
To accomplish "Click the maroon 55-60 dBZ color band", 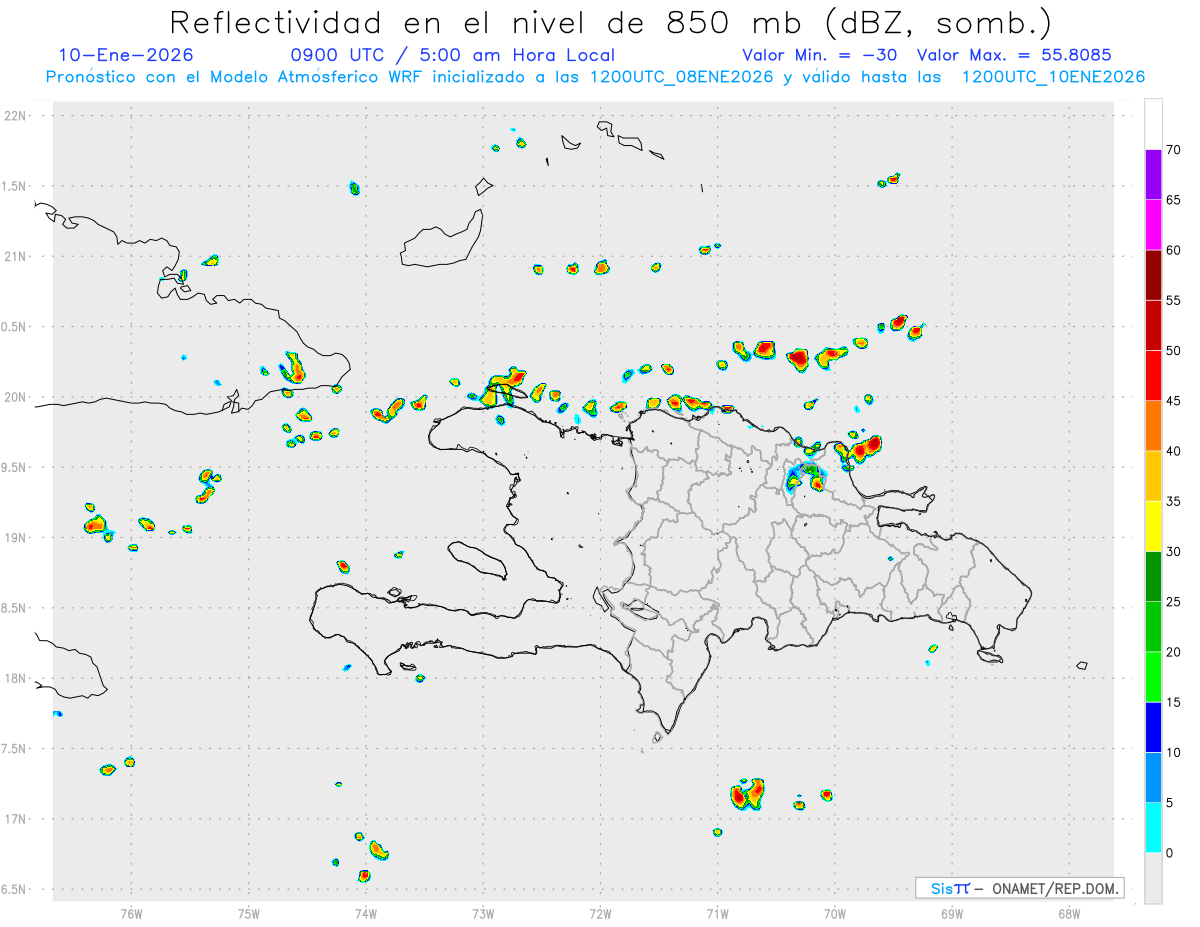I will pos(1153,275).
